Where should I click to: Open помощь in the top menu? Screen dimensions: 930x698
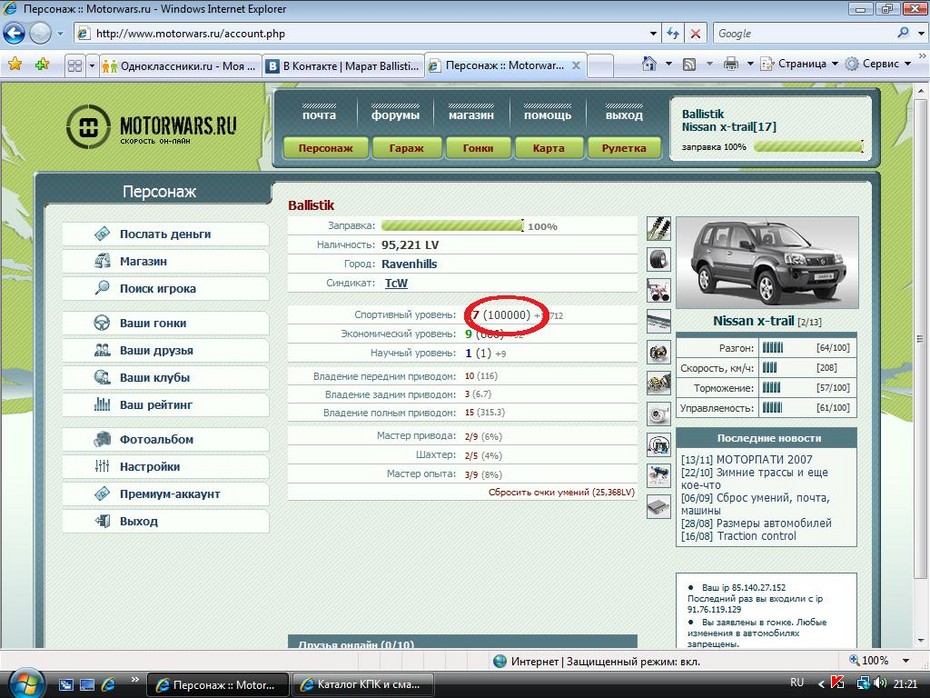[547, 114]
